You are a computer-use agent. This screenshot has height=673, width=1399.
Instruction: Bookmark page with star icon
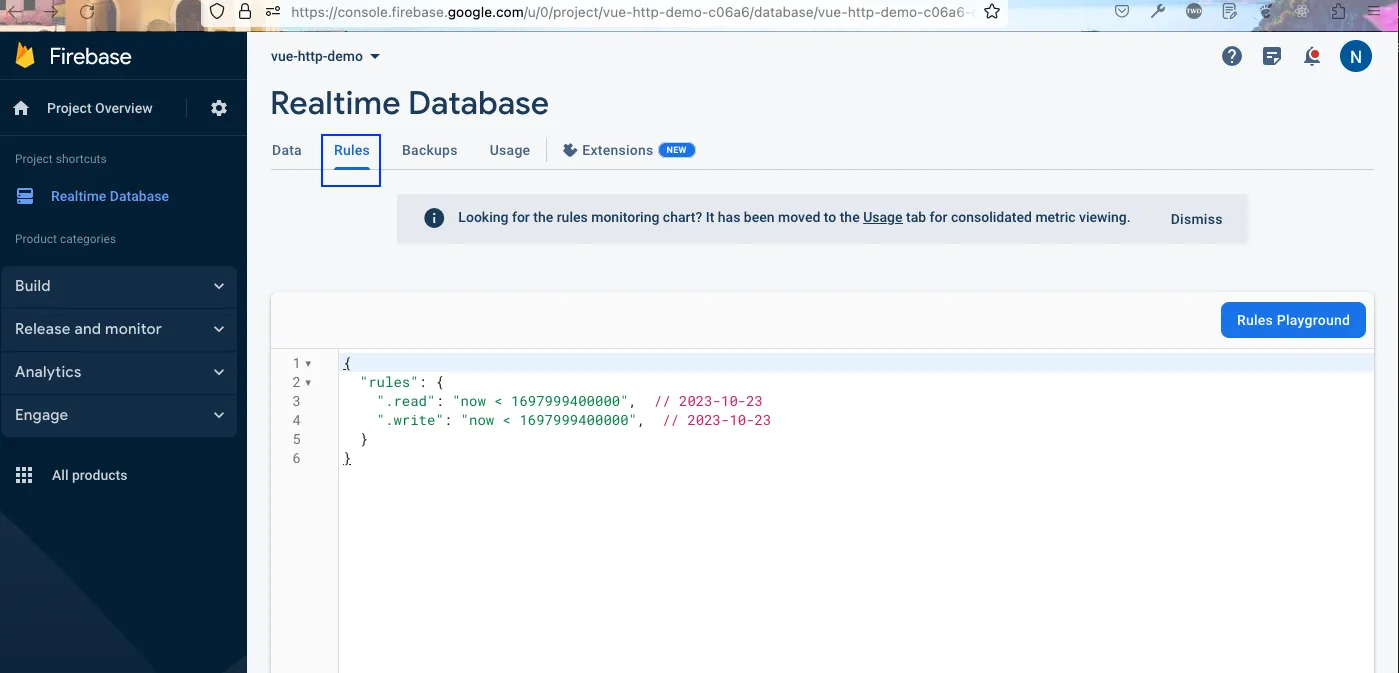991,12
